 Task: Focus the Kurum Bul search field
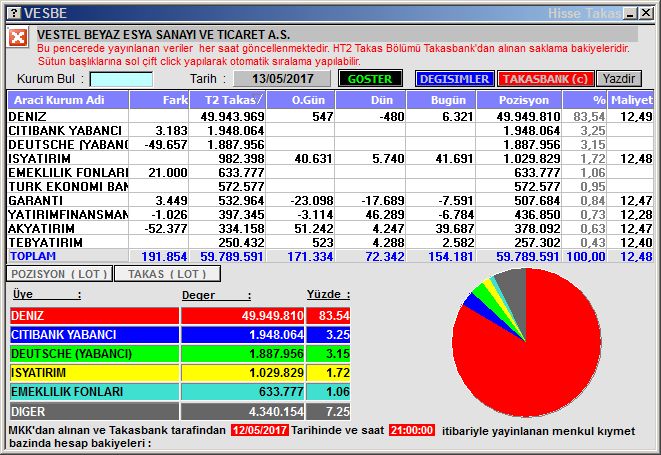(121, 79)
